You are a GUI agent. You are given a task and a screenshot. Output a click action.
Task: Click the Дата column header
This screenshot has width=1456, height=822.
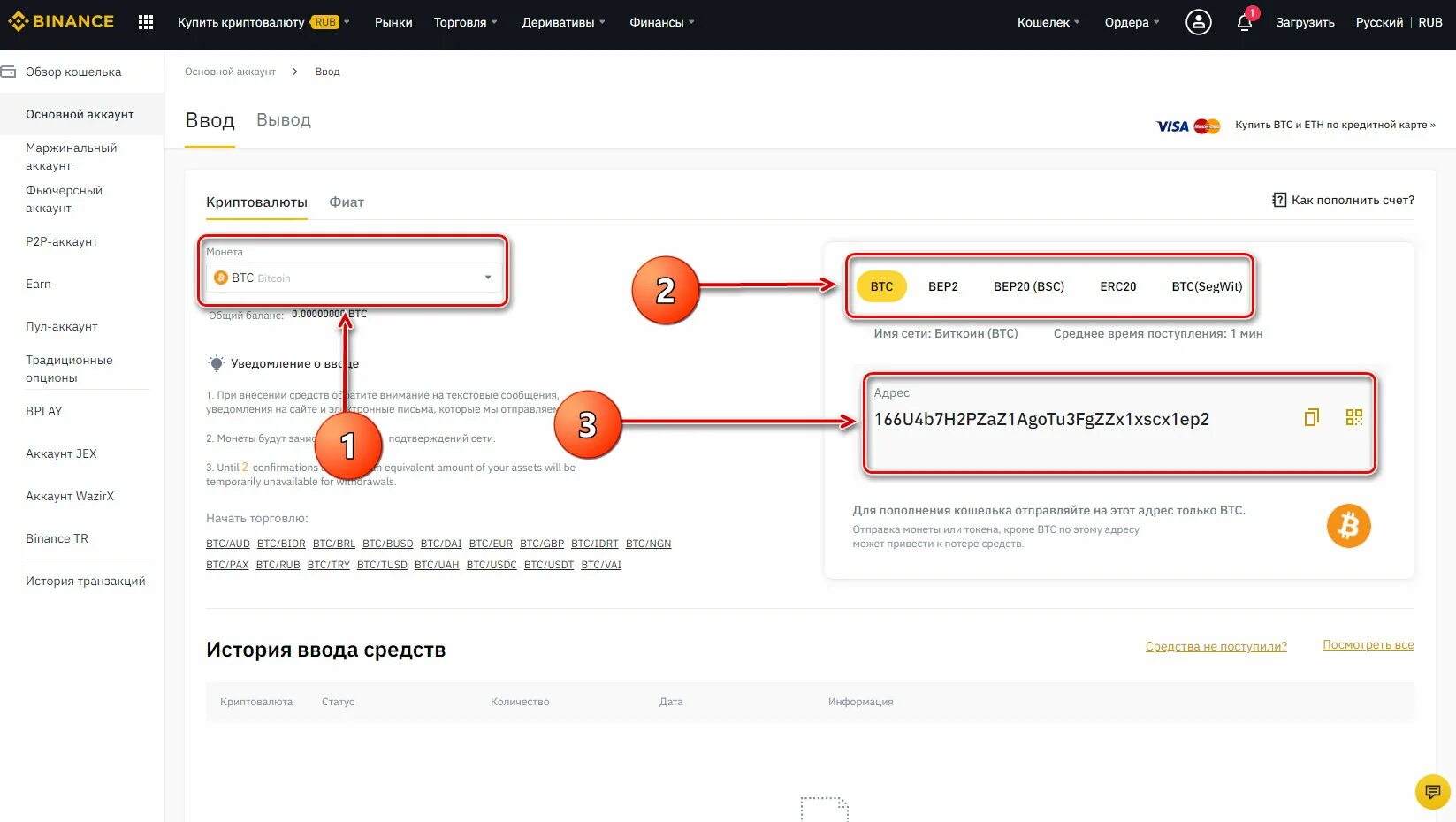tap(671, 702)
